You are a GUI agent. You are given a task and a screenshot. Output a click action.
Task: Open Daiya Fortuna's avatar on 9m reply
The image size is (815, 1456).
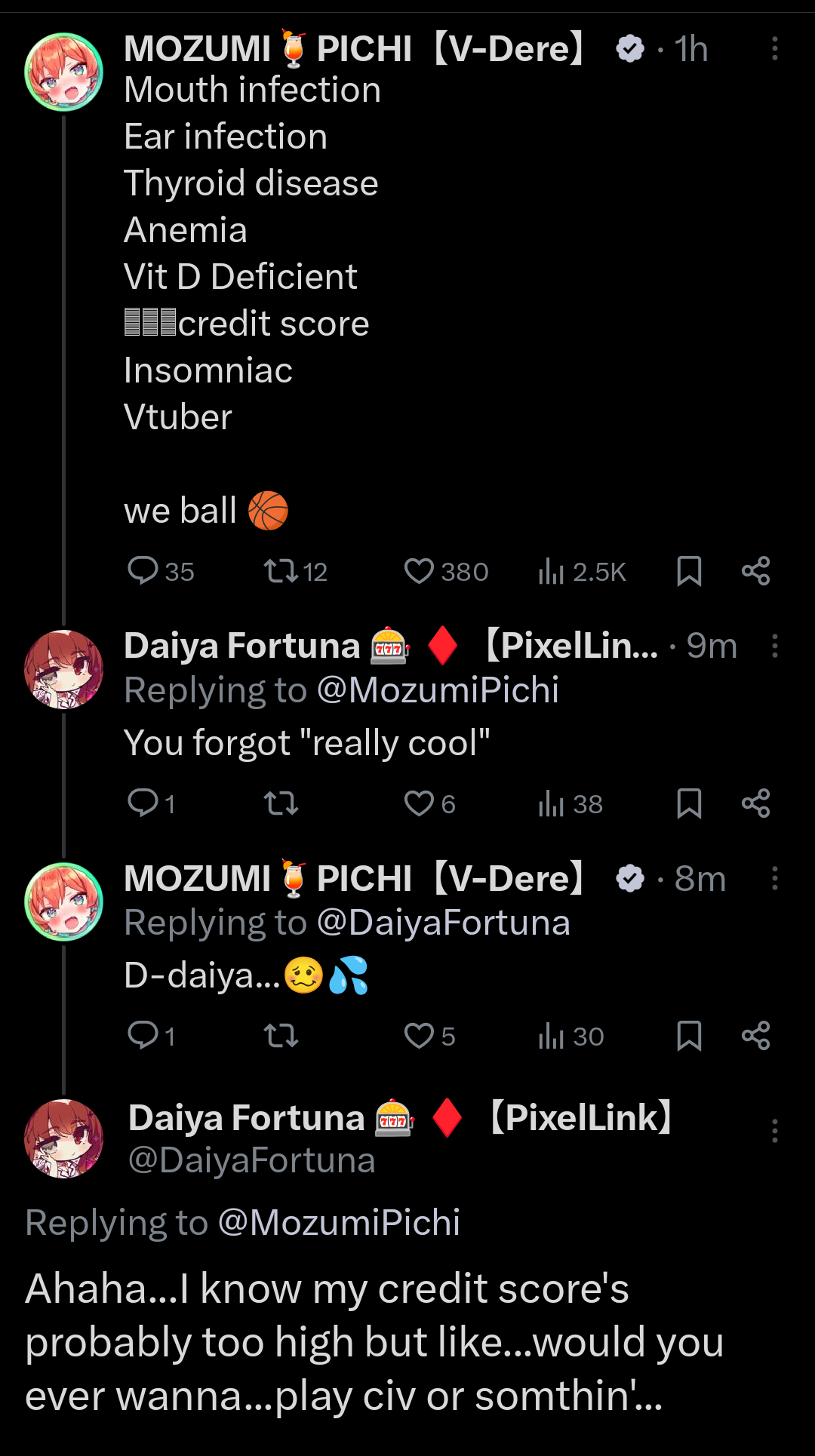(x=64, y=670)
